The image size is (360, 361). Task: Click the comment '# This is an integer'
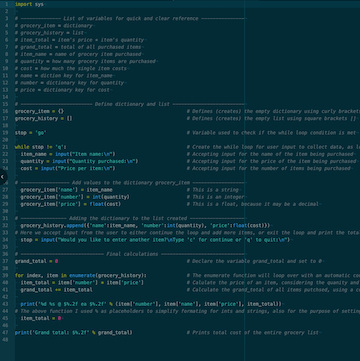216,197
